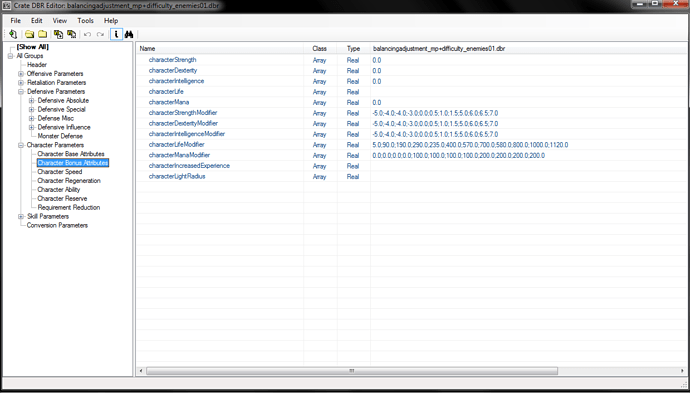Select Conversion Parameters
The height and width of the screenshot is (393, 690).
click(57, 225)
